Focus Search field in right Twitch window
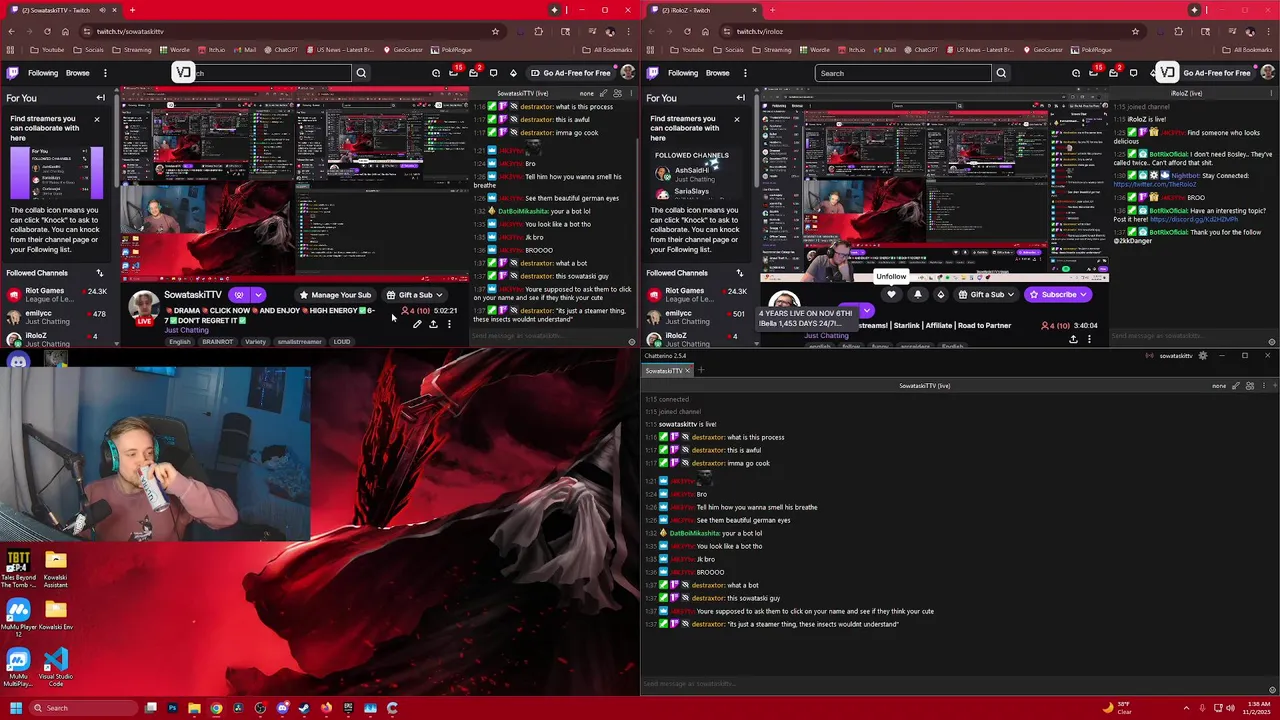This screenshot has height=720, width=1280. pos(904,73)
